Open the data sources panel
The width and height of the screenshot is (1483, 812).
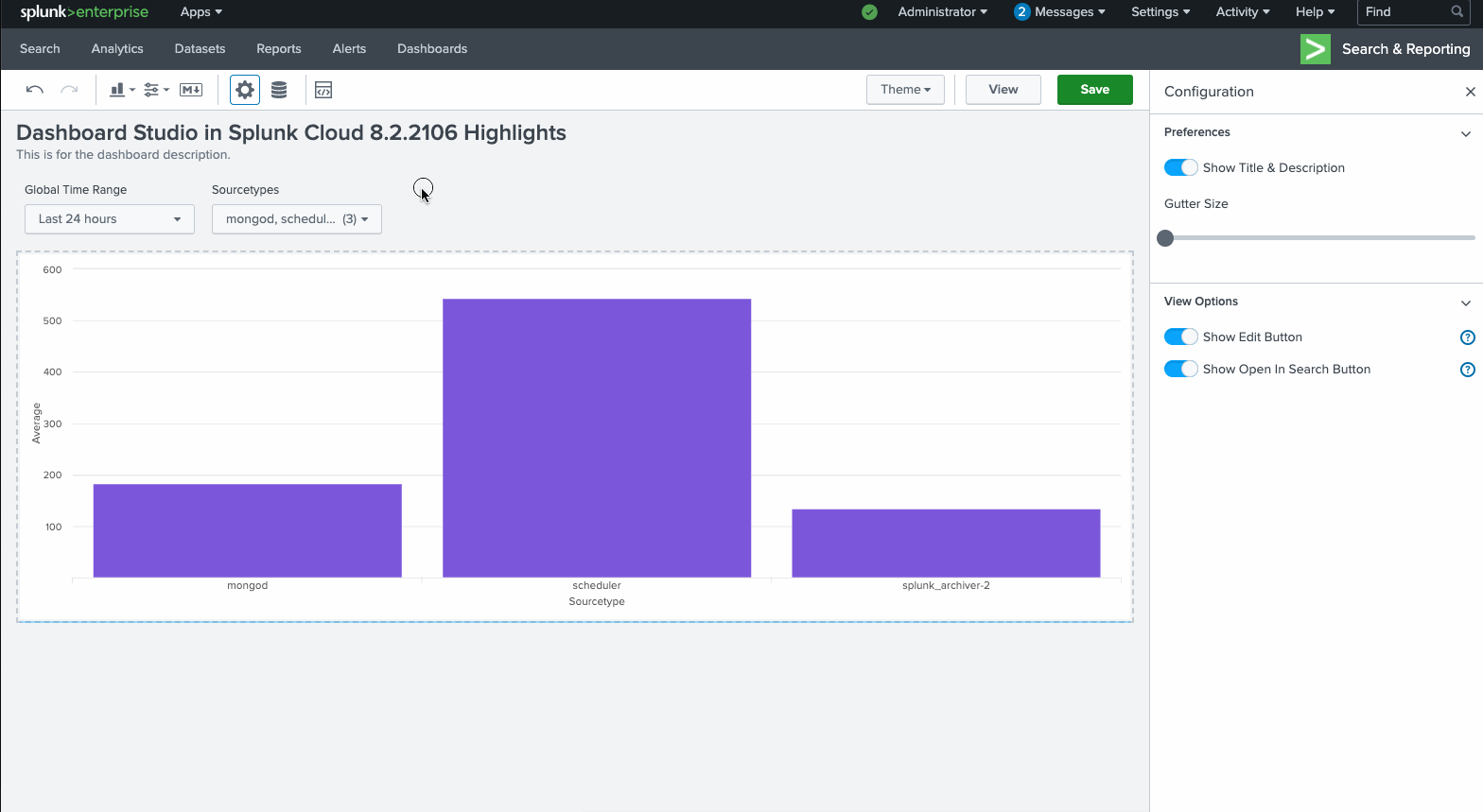[279, 90]
